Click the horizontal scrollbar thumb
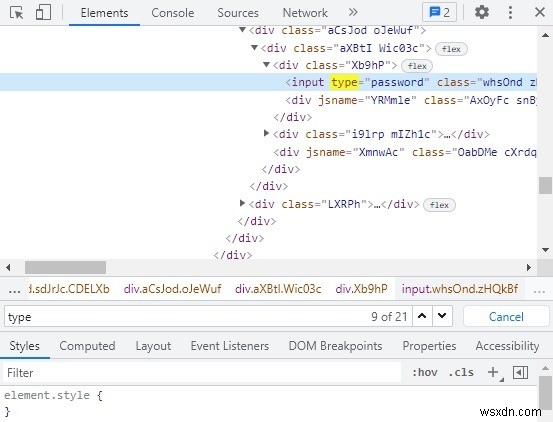553x422 pixels. 65,268
